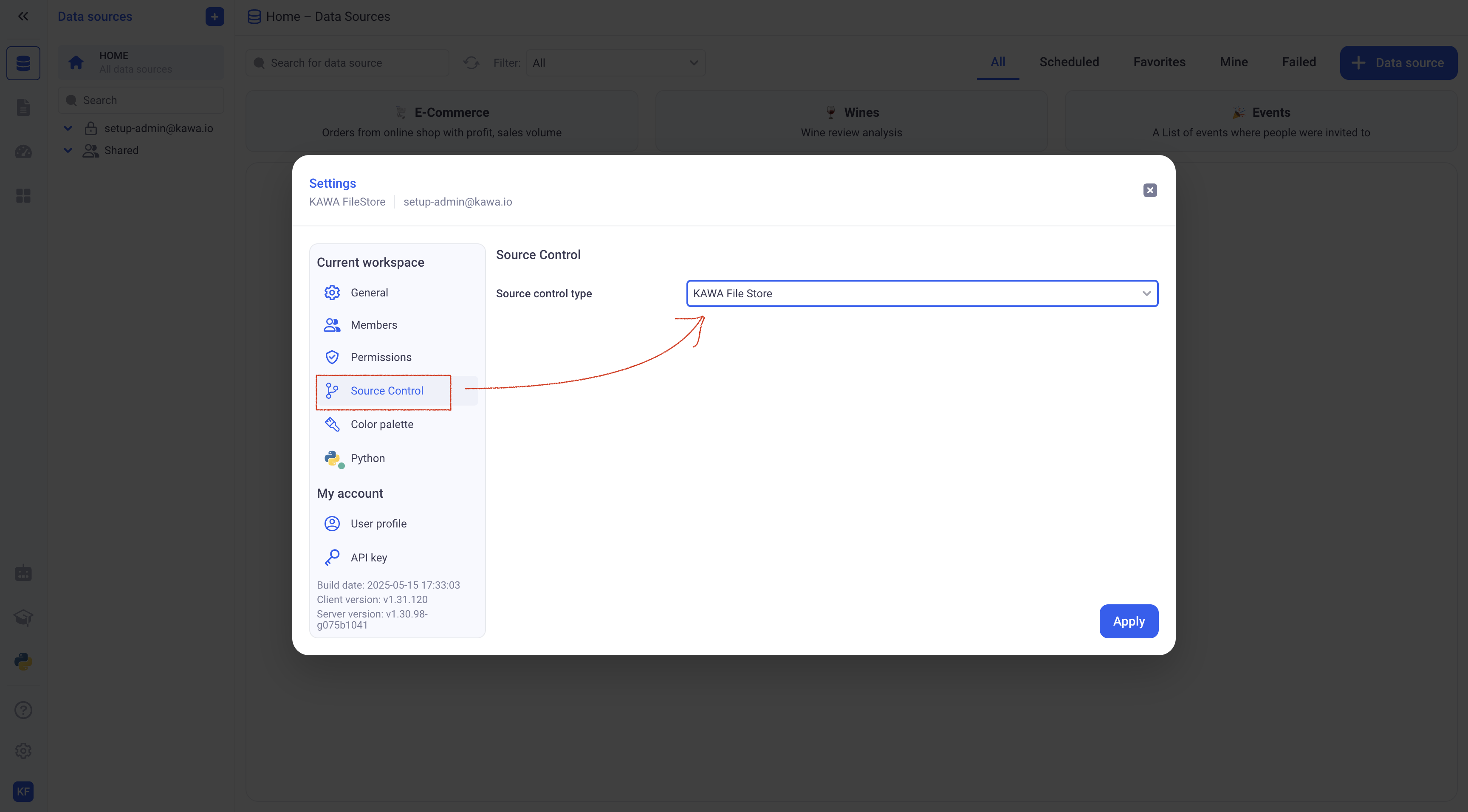Open the User profile page
The width and height of the screenshot is (1468, 812).
tap(378, 524)
